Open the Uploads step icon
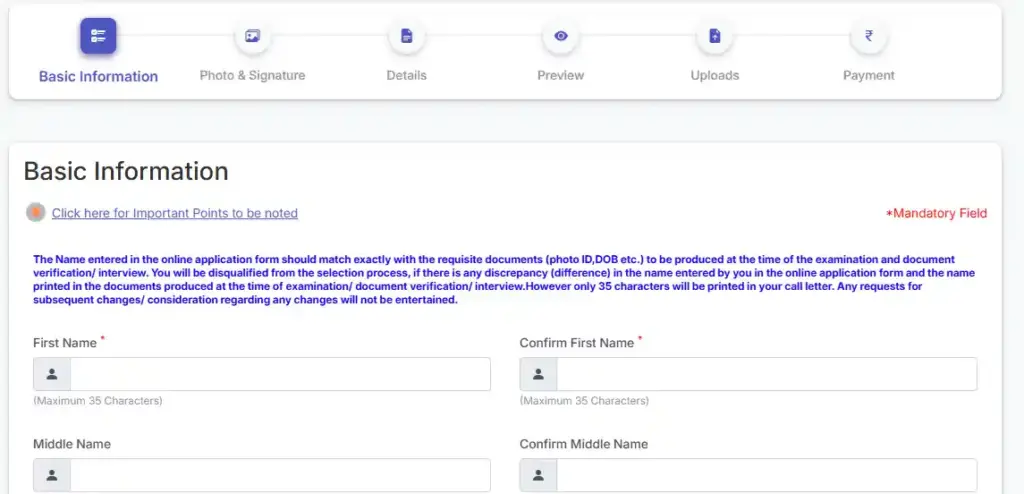This screenshot has width=1024, height=494. (714, 36)
